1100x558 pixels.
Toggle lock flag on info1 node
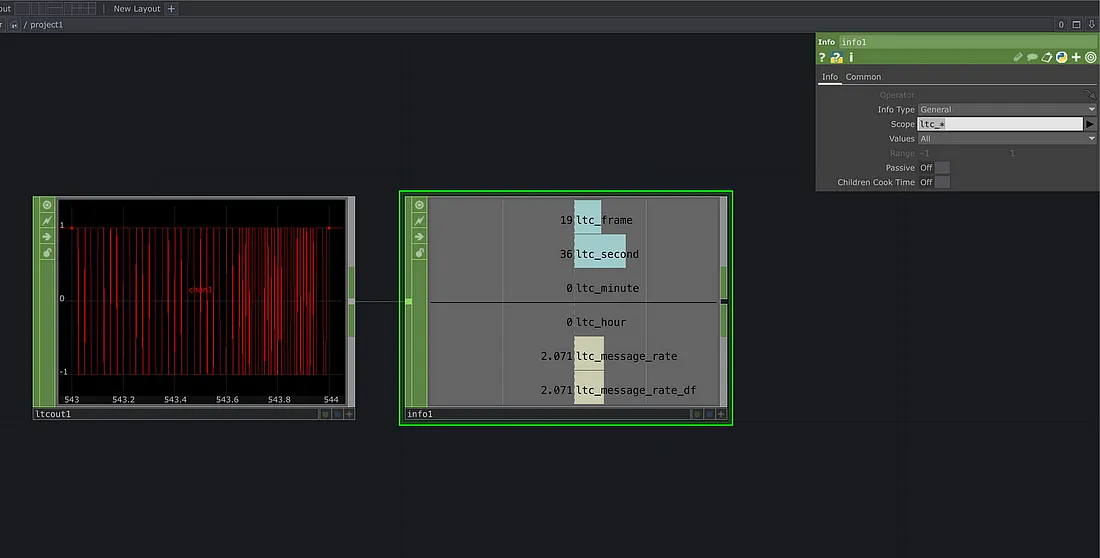[x=420, y=253]
